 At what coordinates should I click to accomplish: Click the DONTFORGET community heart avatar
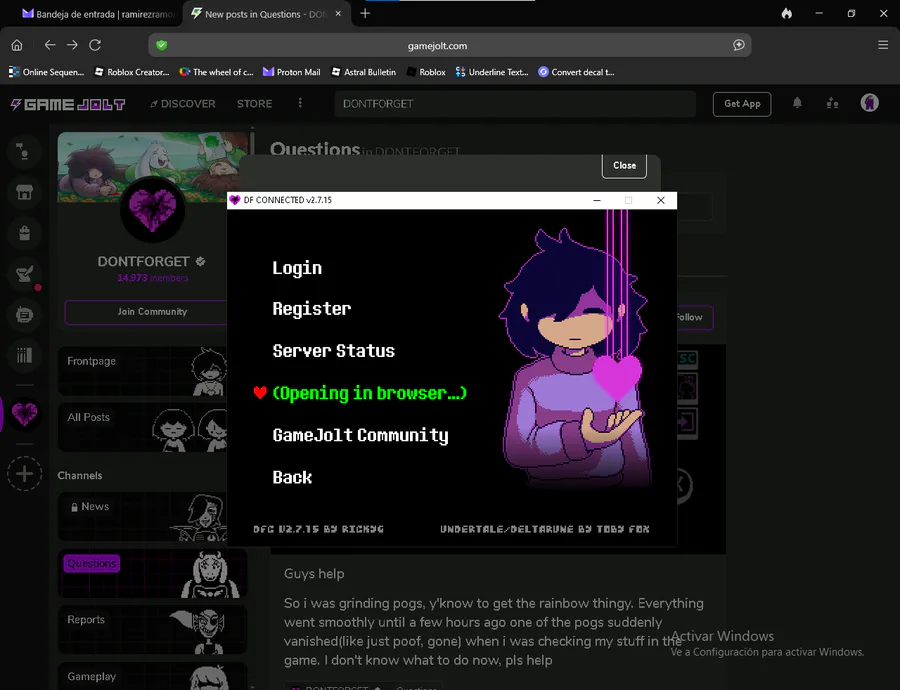tap(152, 210)
